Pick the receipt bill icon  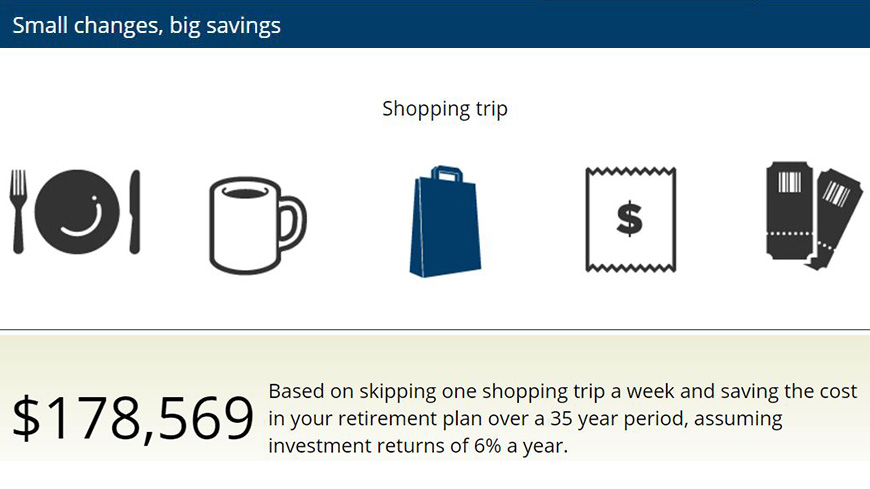(x=630, y=219)
